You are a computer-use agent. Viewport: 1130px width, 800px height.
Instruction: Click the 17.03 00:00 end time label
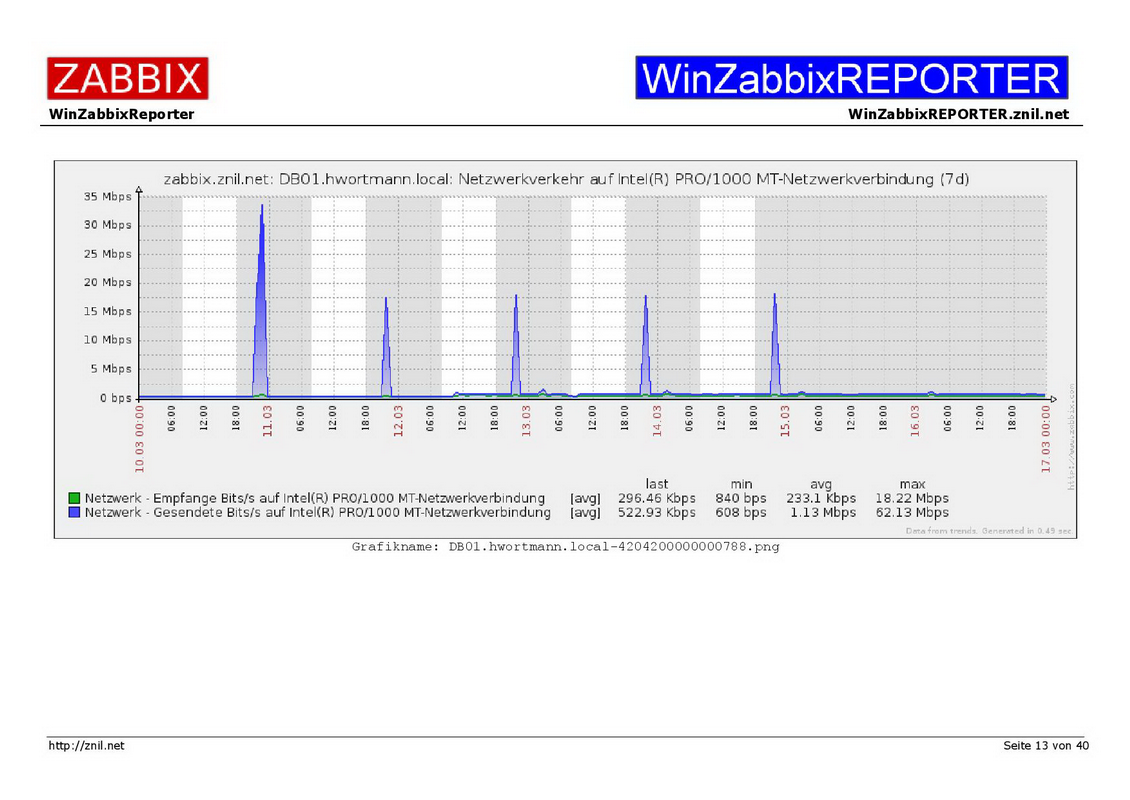[1046, 437]
